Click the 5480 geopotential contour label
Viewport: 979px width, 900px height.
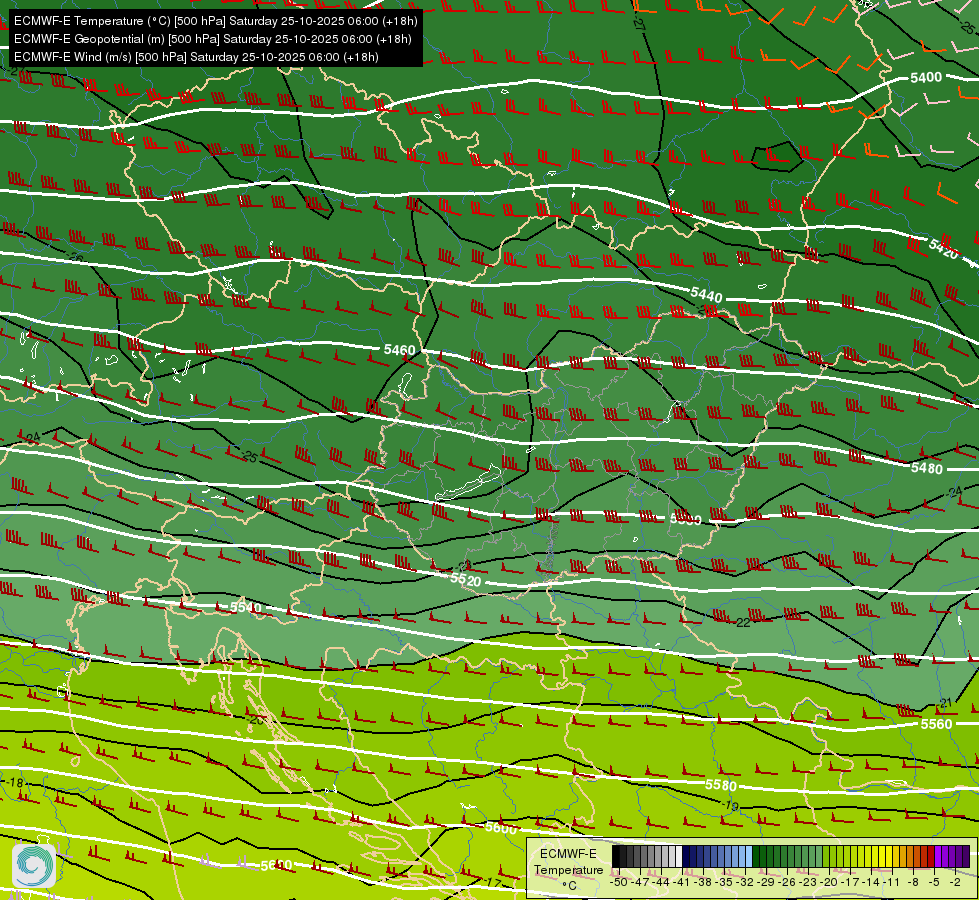click(927, 468)
